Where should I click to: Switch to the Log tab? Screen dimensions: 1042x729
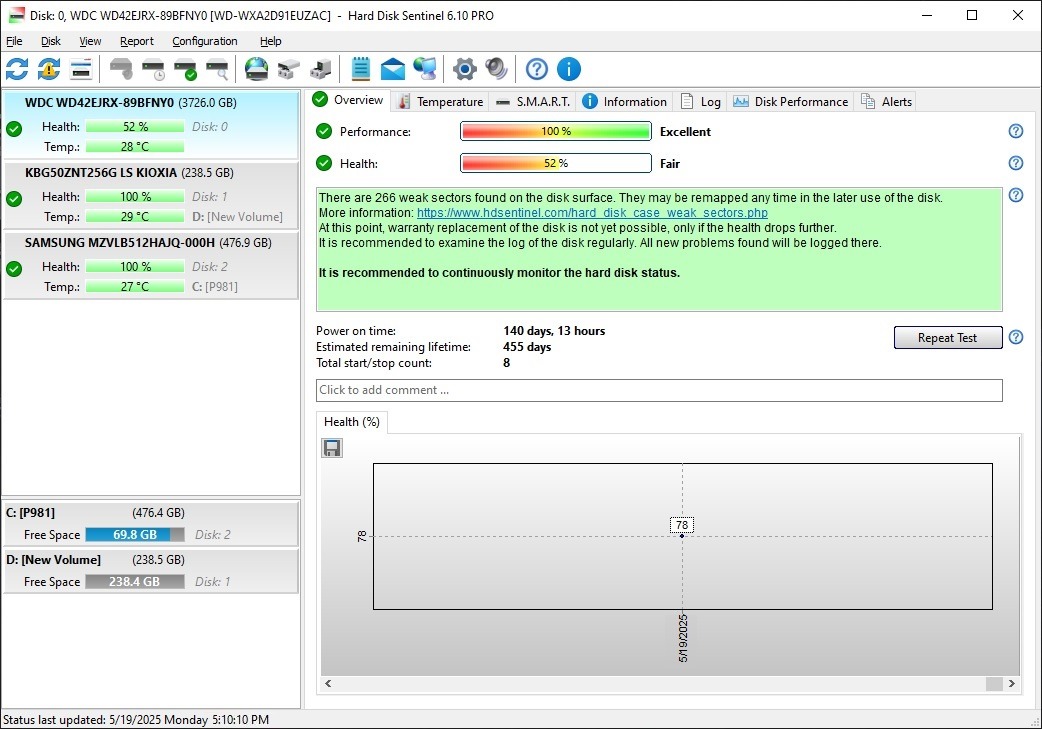pyautogui.click(x=701, y=102)
